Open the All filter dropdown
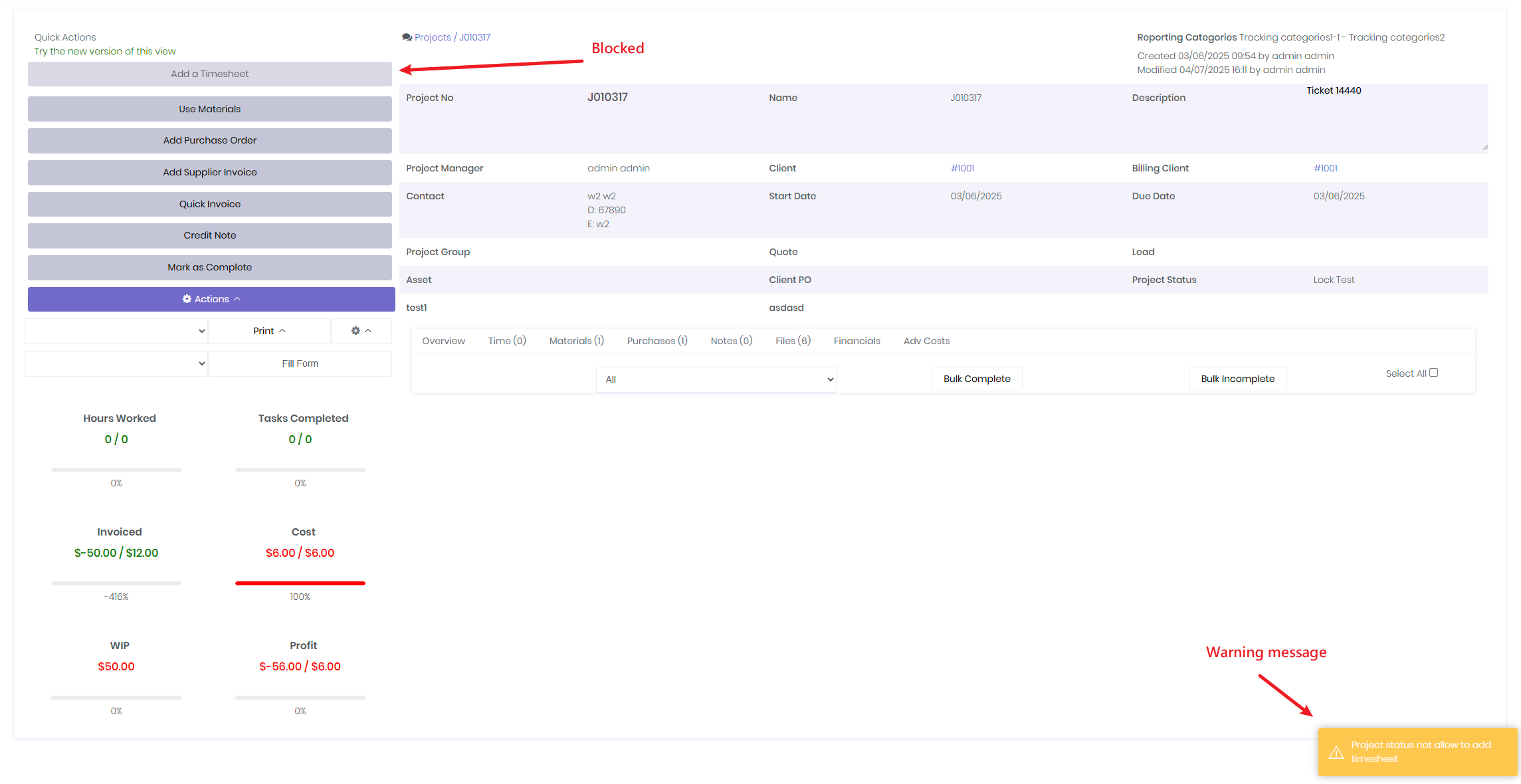Screen dimensions: 1521x784 point(716,379)
